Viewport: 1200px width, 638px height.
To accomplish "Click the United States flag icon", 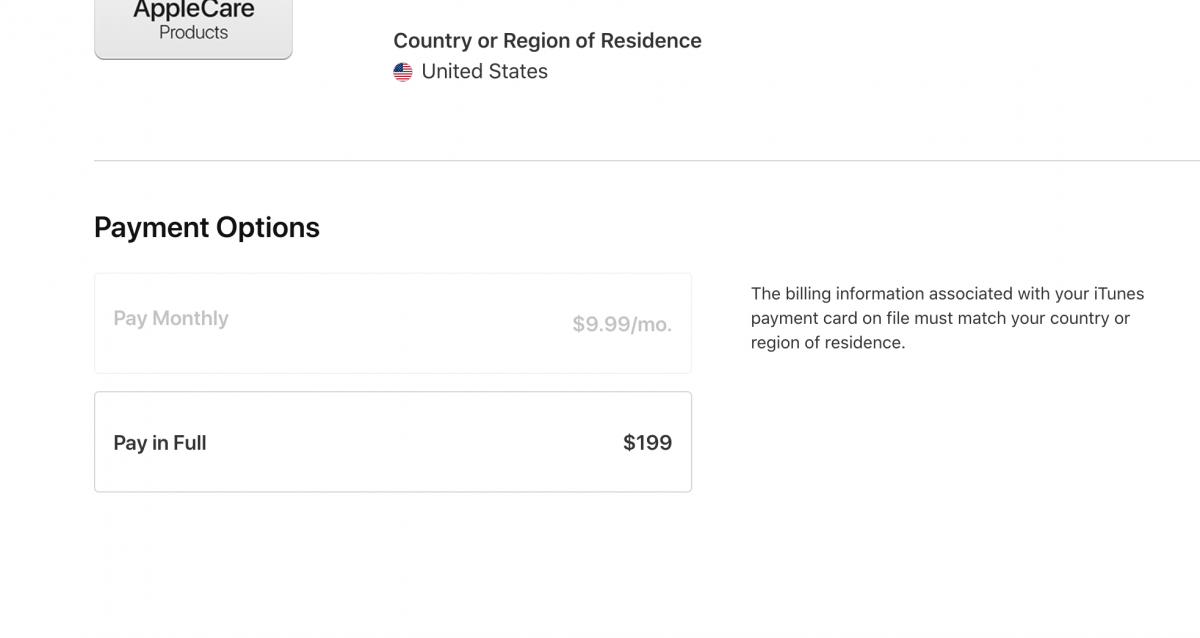I will [x=403, y=72].
